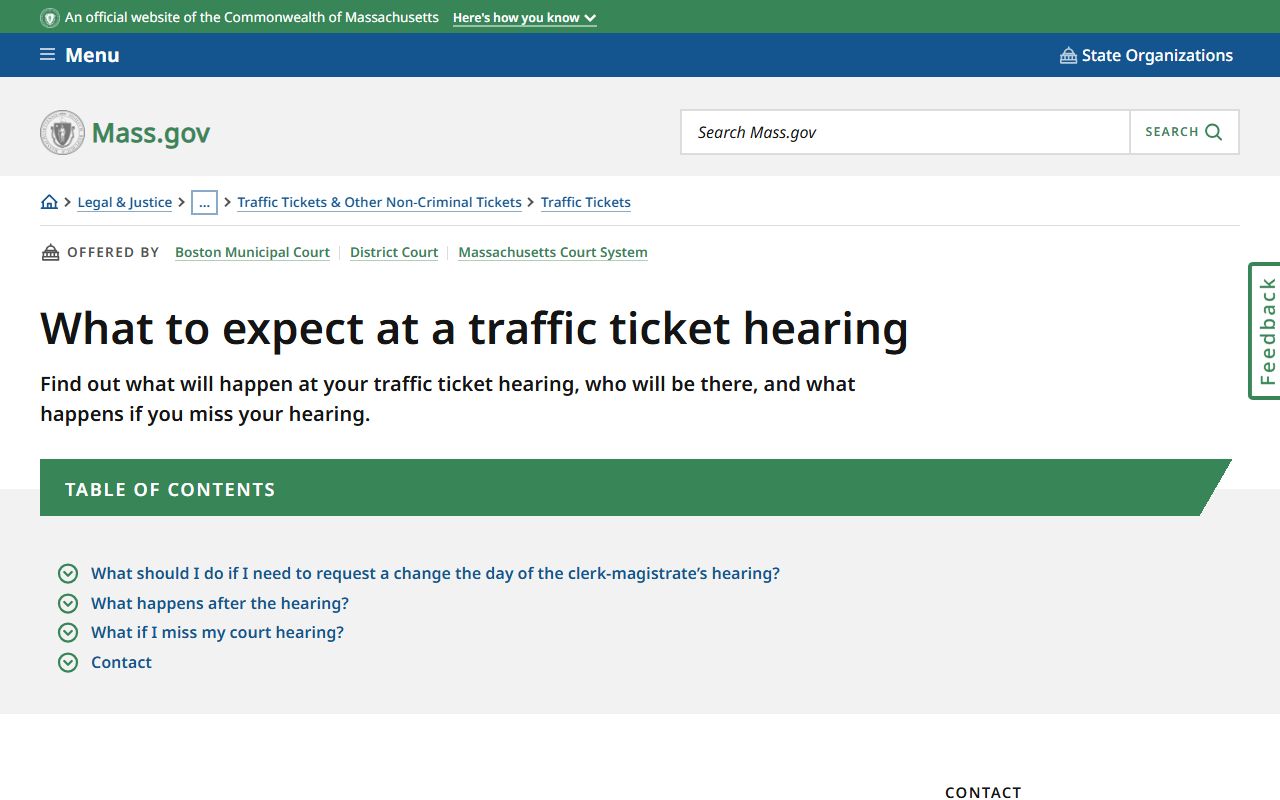Viewport: 1280px width, 800px height.
Task: Click the SEARCH button
Action: [1184, 132]
